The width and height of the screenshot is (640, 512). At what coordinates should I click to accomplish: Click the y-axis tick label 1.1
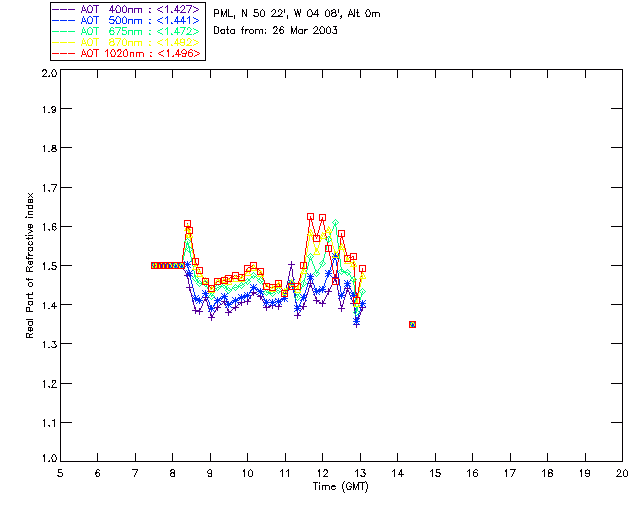[49, 423]
